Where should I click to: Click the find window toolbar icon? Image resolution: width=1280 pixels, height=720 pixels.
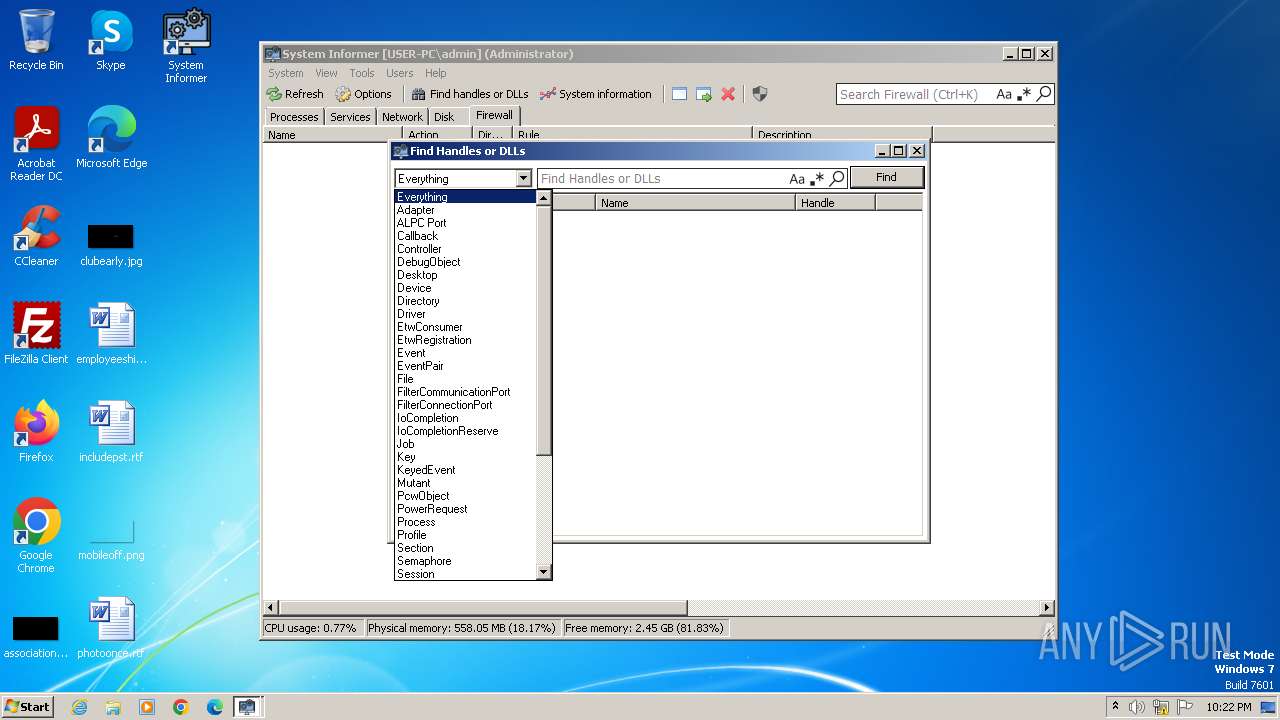tap(679, 94)
